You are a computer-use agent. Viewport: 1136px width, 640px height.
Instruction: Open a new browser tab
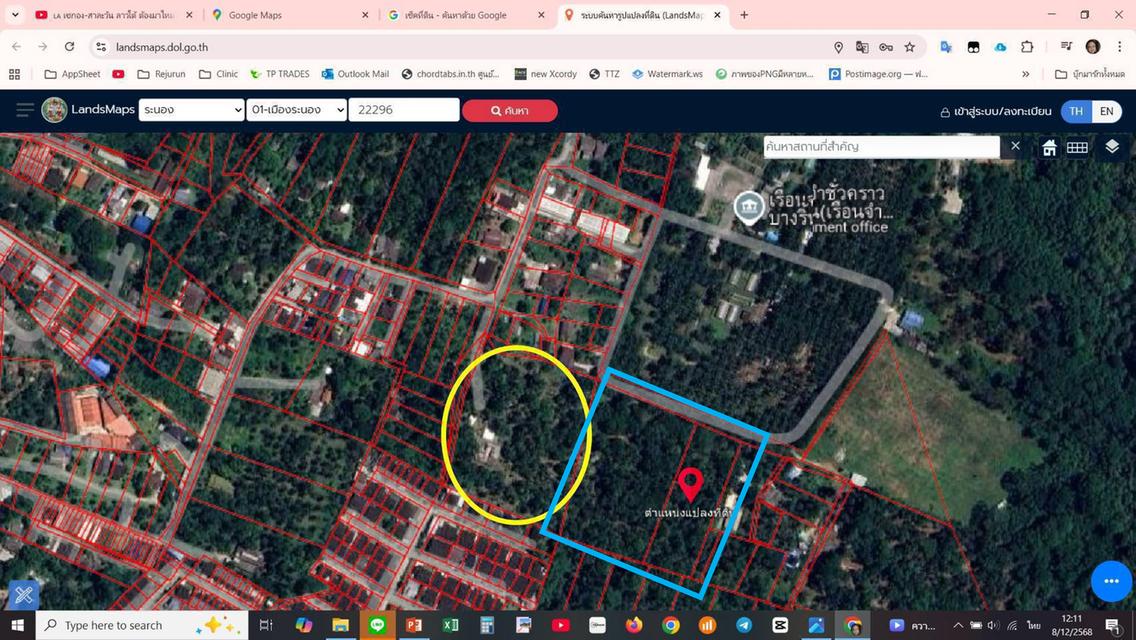point(744,14)
